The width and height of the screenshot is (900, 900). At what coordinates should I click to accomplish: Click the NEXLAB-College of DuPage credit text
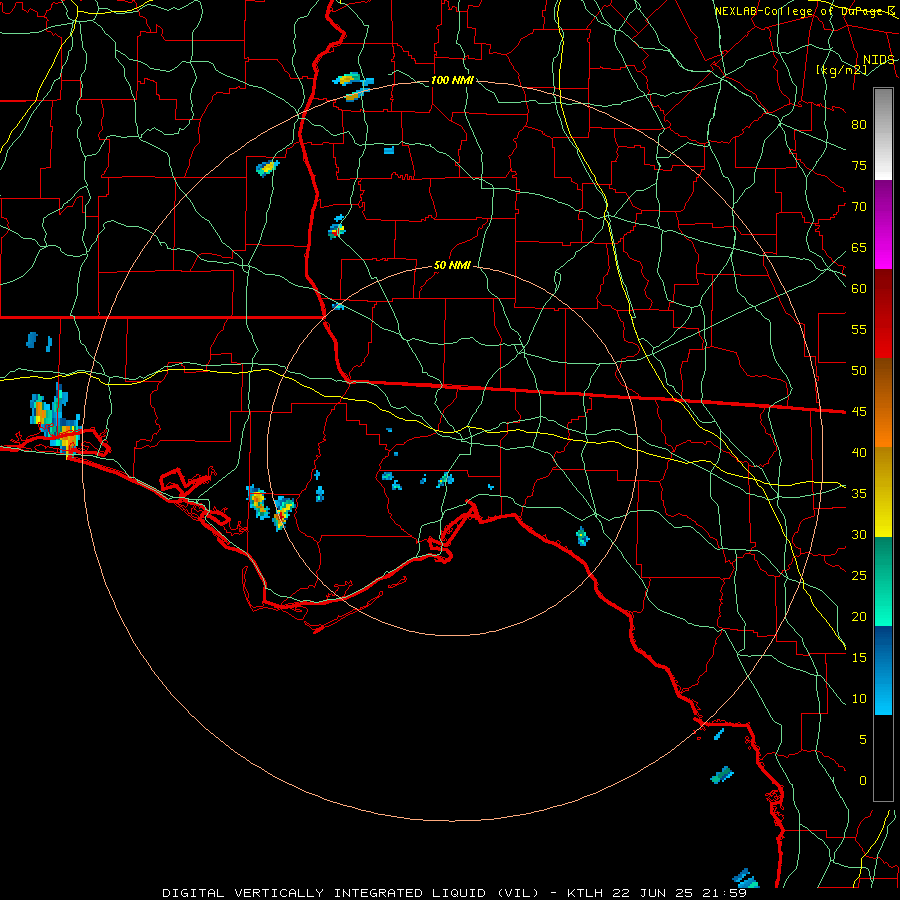coord(804,11)
